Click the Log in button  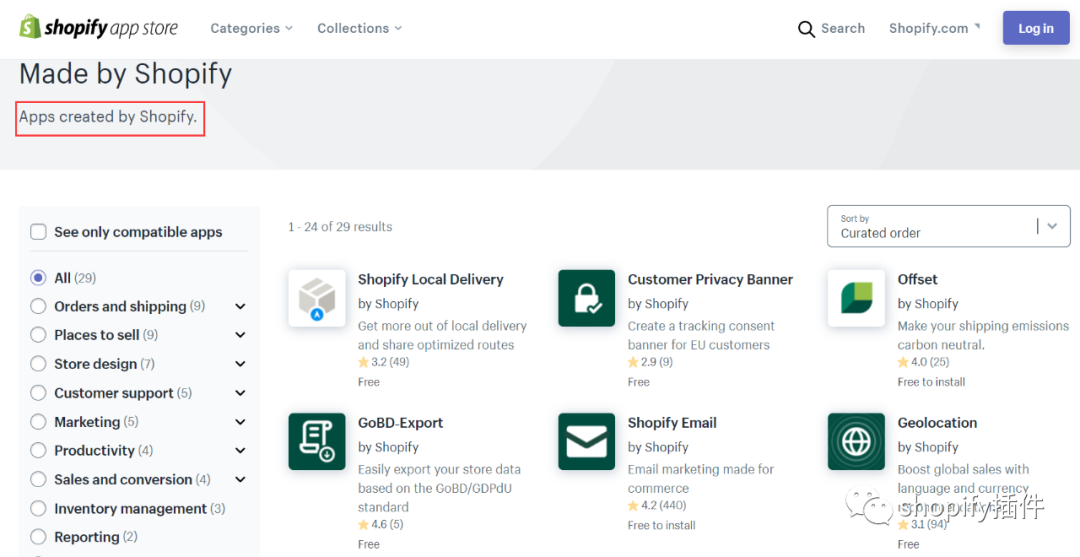(x=1036, y=28)
